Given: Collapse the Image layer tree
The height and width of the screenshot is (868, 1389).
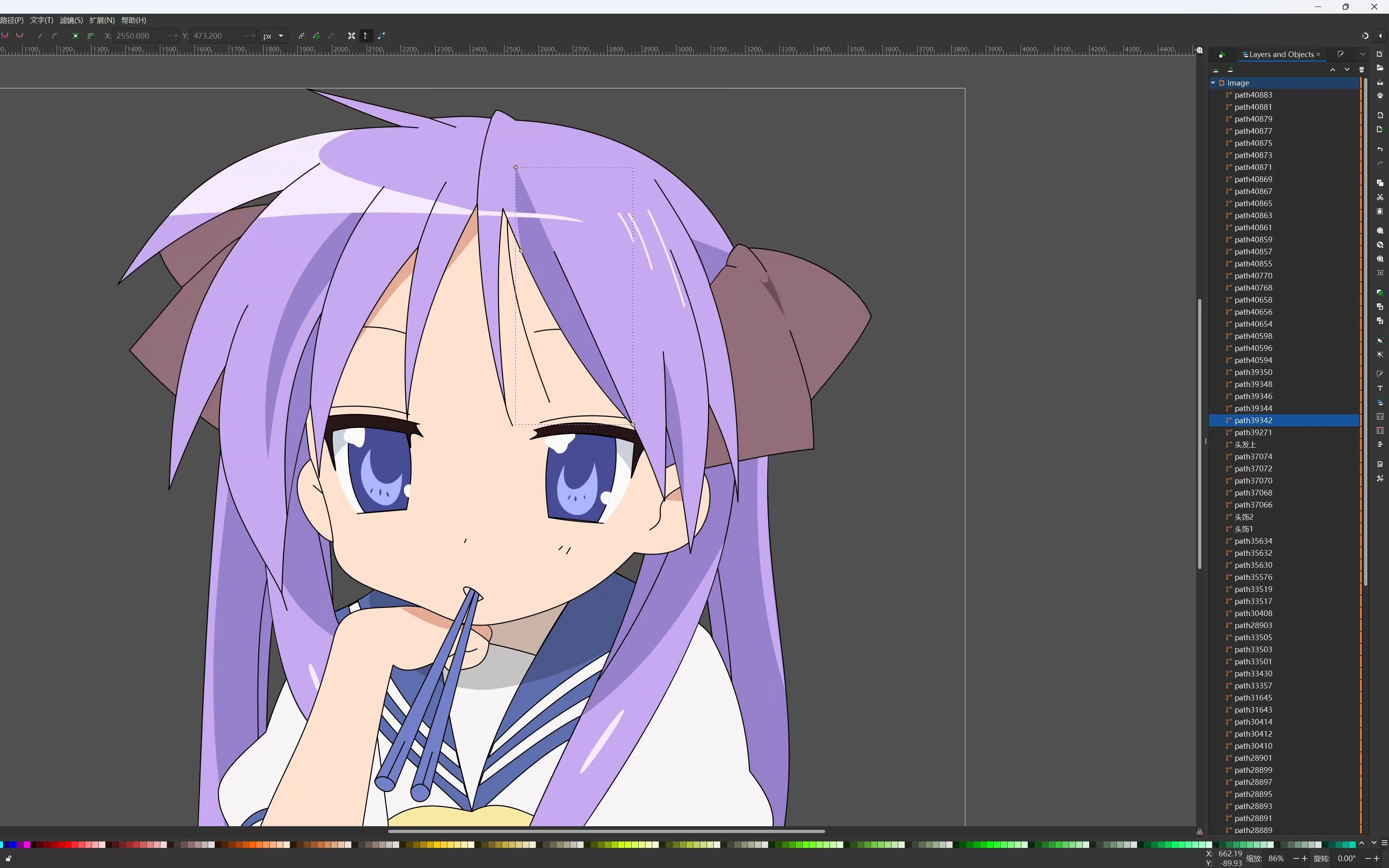Looking at the screenshot, I should pyautogui.click(x=1213, y=83).
